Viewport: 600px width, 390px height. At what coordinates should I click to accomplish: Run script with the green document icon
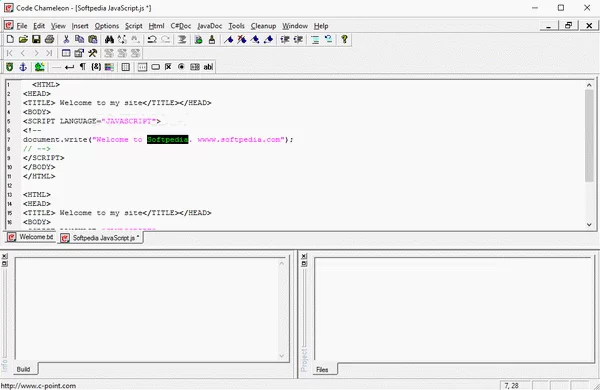198,39
